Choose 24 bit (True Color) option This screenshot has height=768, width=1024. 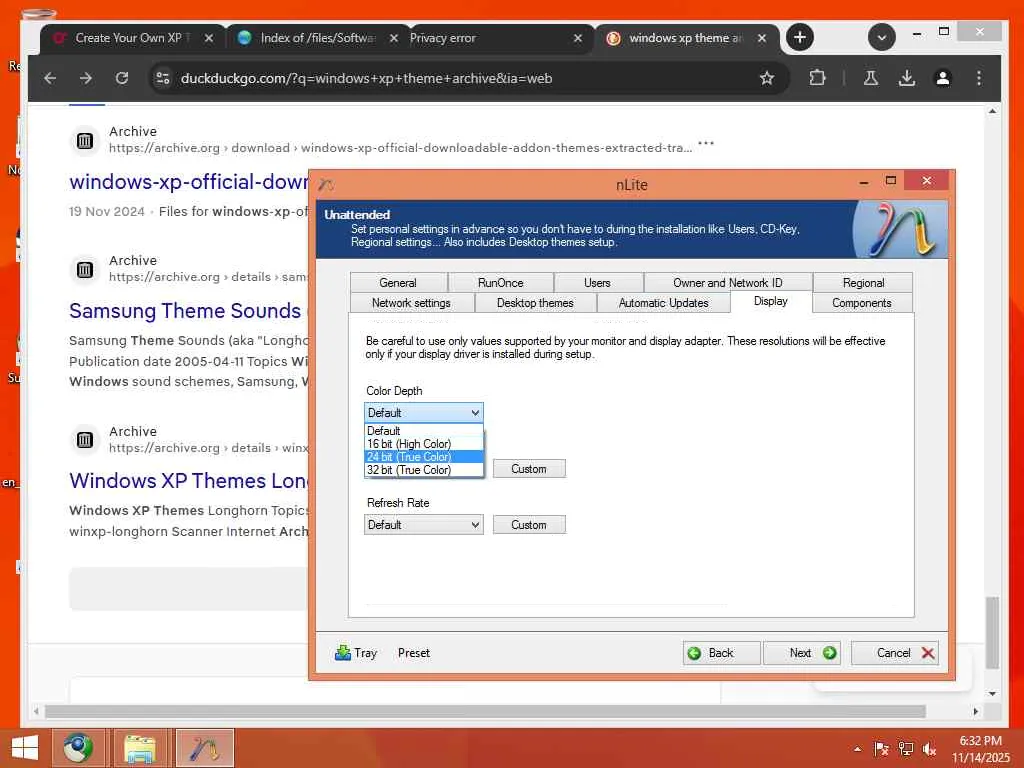click(x=424, y=457)
